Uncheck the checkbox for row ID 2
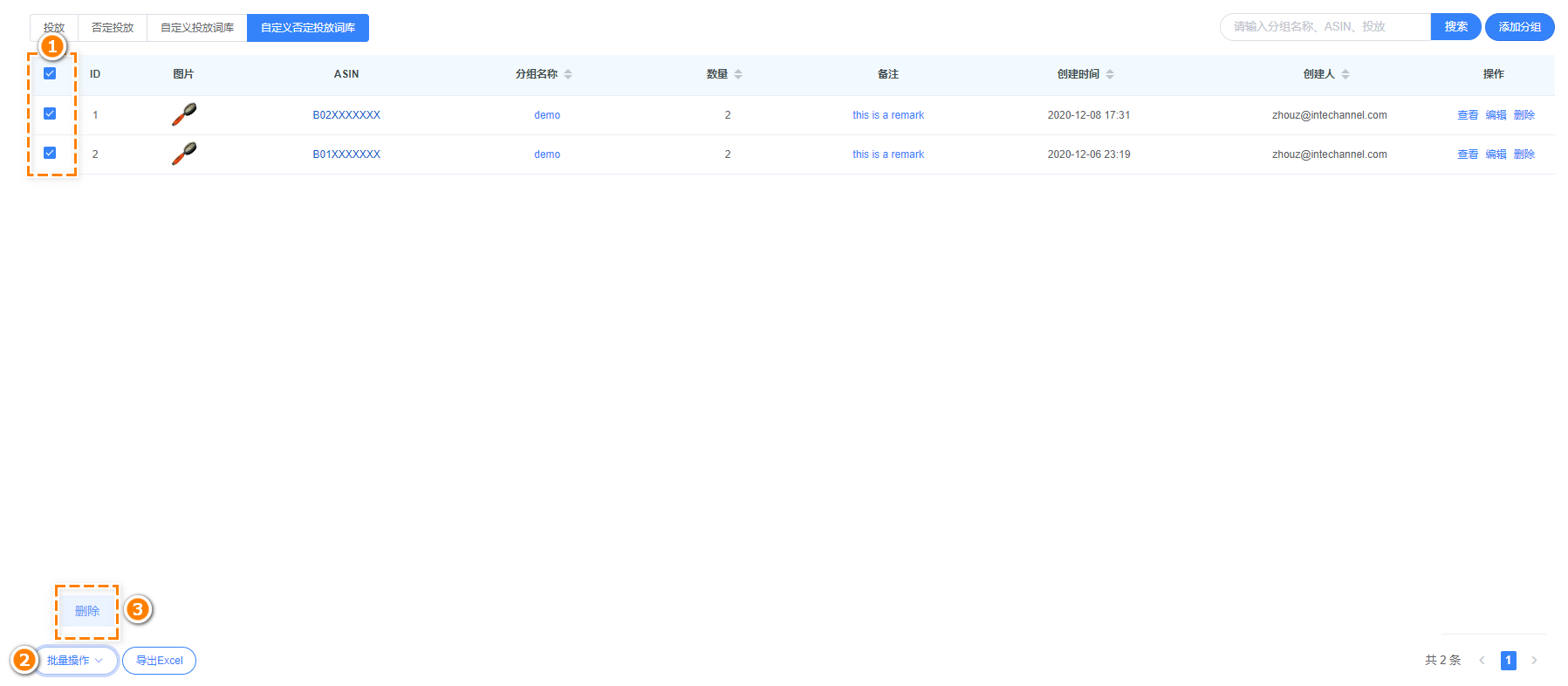The width and height of the screenshot is (1568, 686). click(x=50, y=153)
